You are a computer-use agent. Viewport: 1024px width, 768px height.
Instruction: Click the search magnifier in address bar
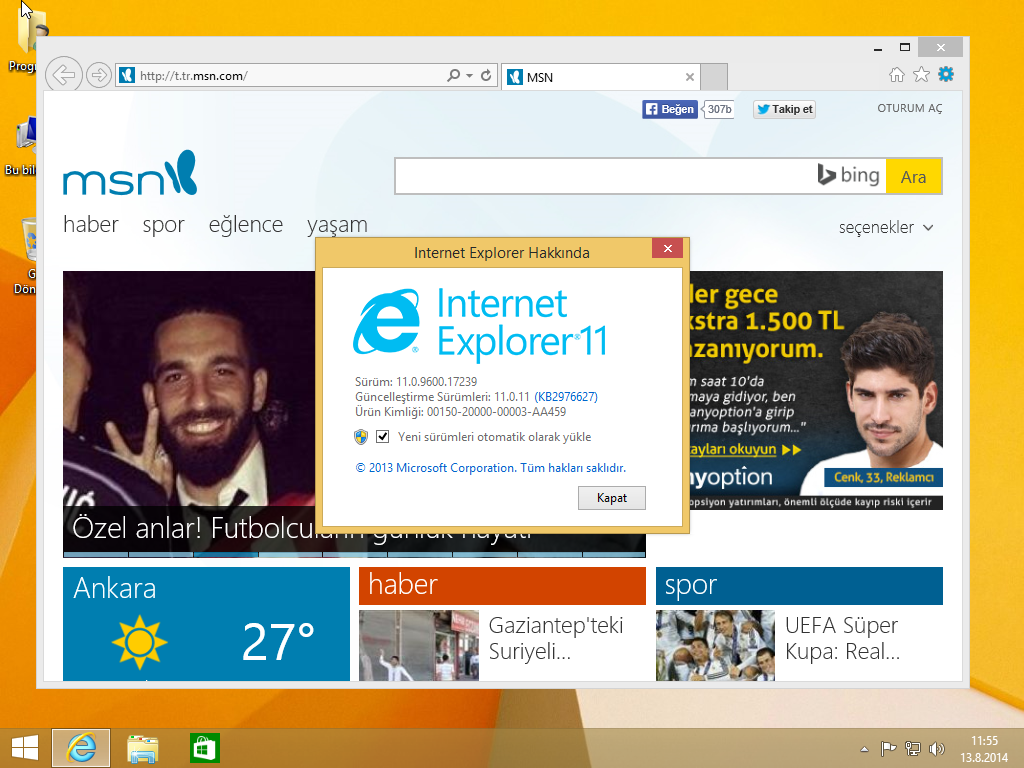tap(454, 75)
